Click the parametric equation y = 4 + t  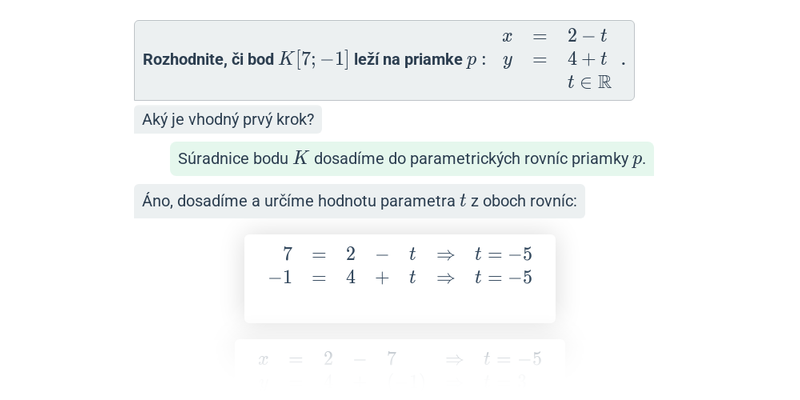[555, 60]
